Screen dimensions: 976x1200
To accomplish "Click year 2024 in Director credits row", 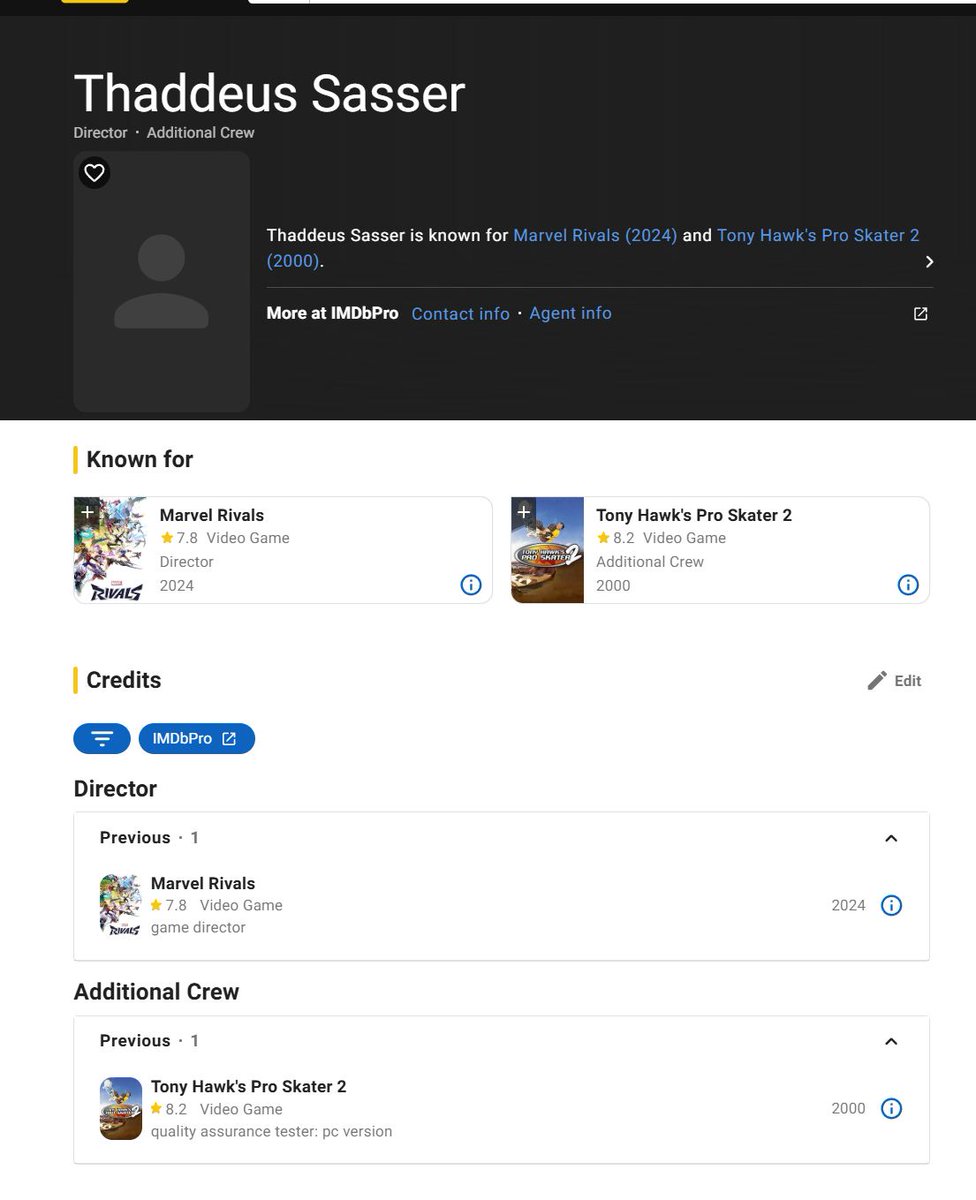I will coord(848,905).
